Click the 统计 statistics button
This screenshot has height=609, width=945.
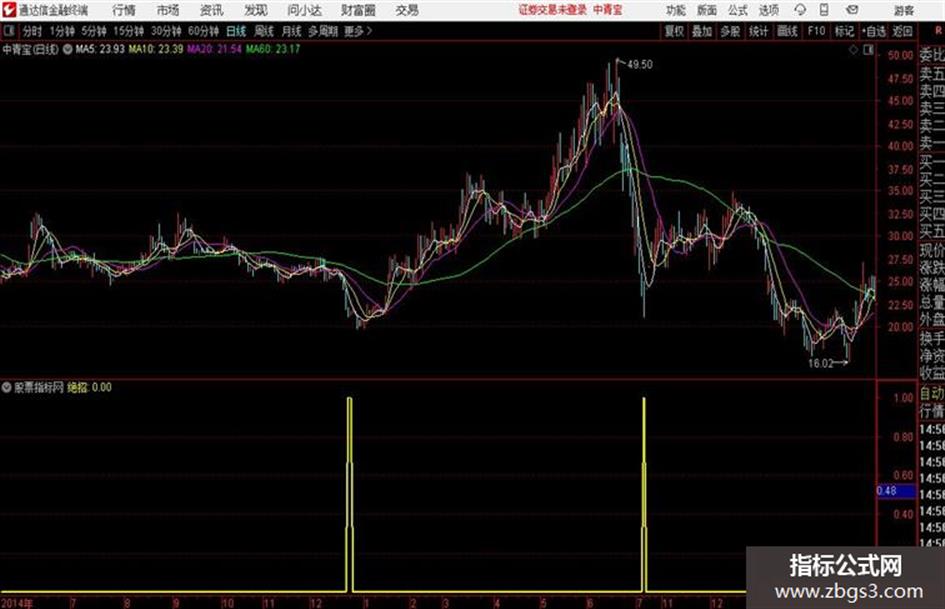[759, 31]
